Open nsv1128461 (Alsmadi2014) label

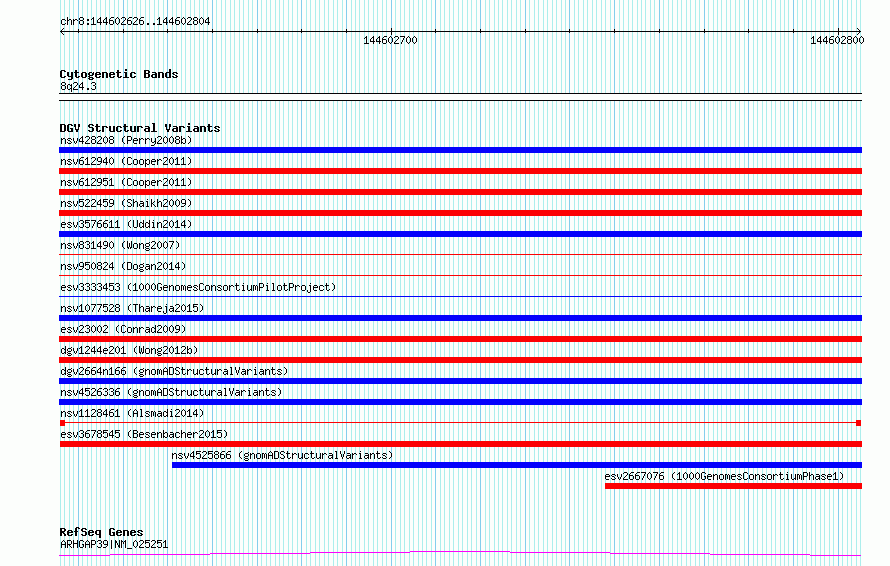pyautogui.click(x=132, y=413)
